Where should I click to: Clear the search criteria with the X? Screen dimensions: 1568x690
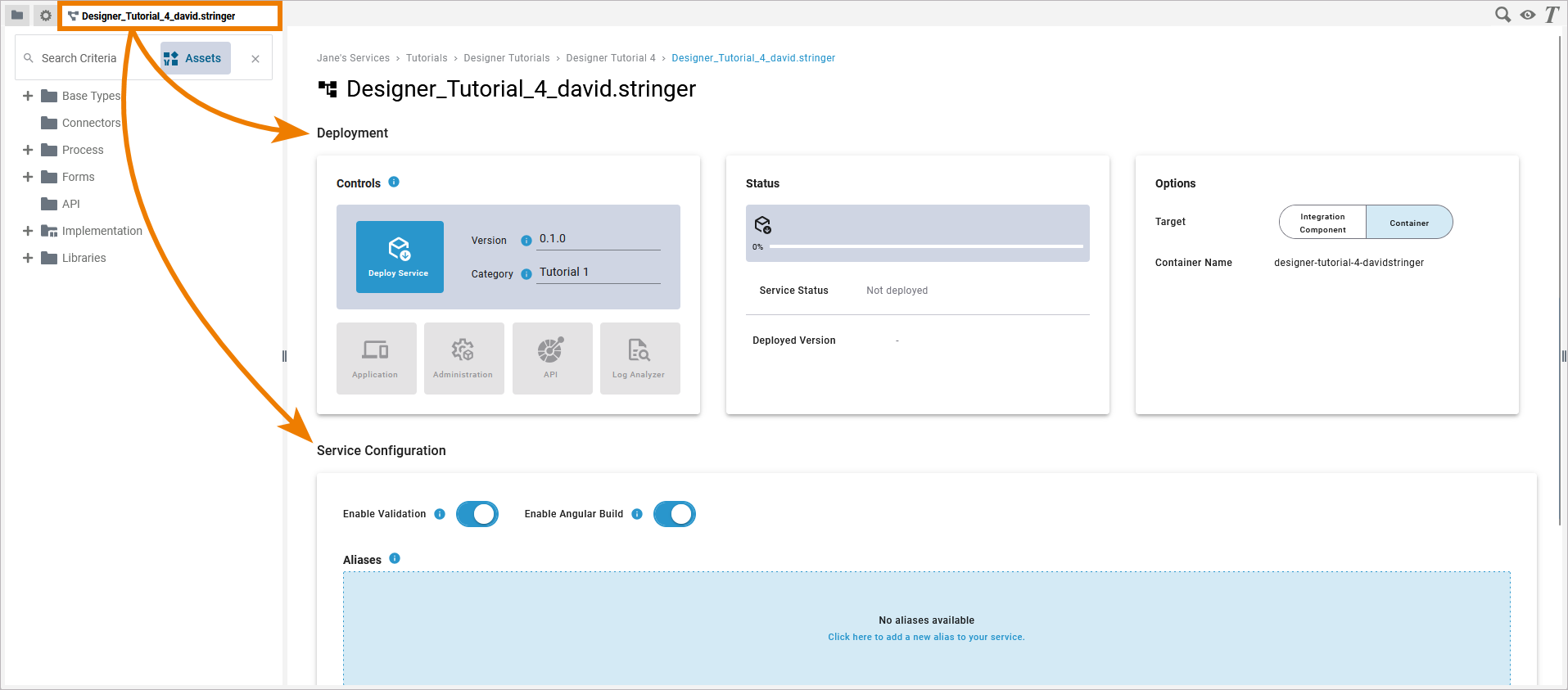coord(255,59)
